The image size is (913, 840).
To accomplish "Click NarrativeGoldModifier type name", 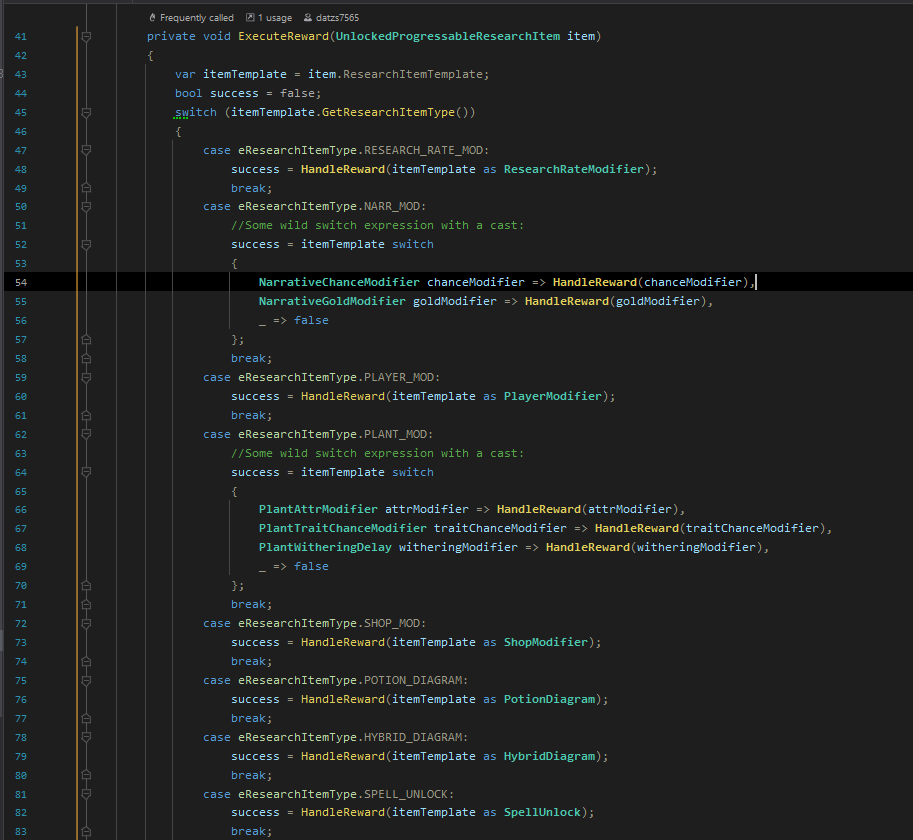I will tap(332, 301).
